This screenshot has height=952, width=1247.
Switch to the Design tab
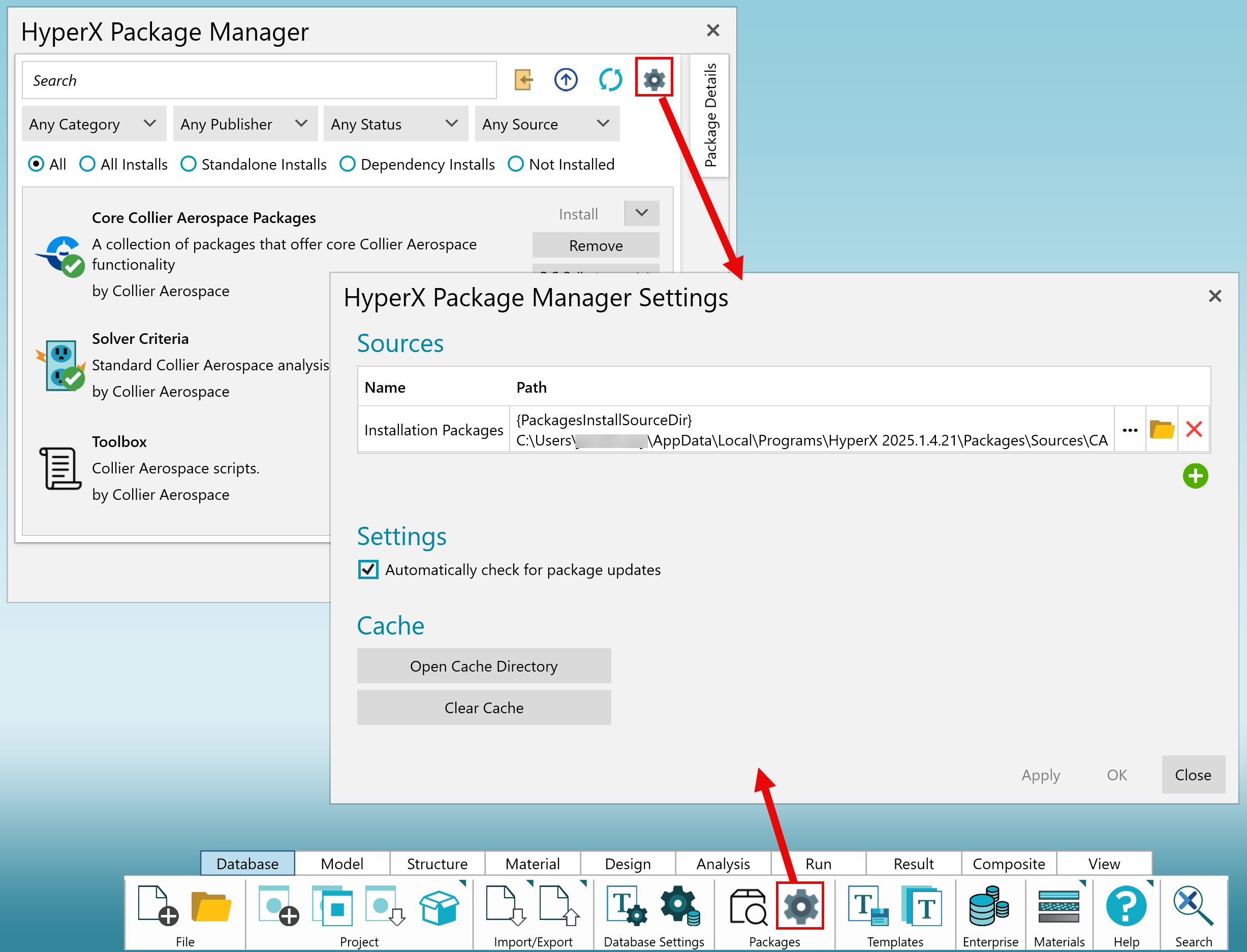628,863
